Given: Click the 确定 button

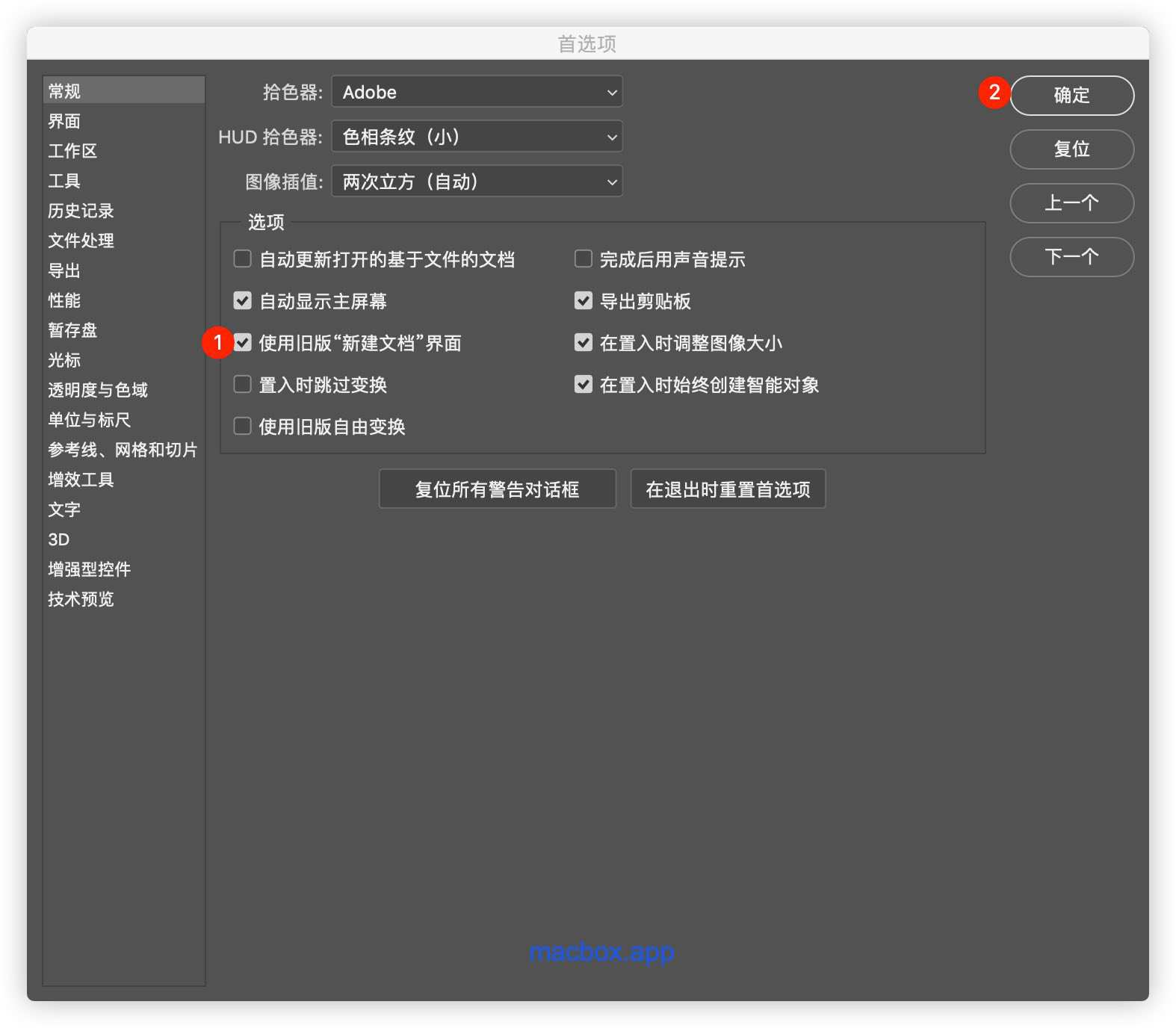Looking at the screenshot, I should [x=1071, y=96].
